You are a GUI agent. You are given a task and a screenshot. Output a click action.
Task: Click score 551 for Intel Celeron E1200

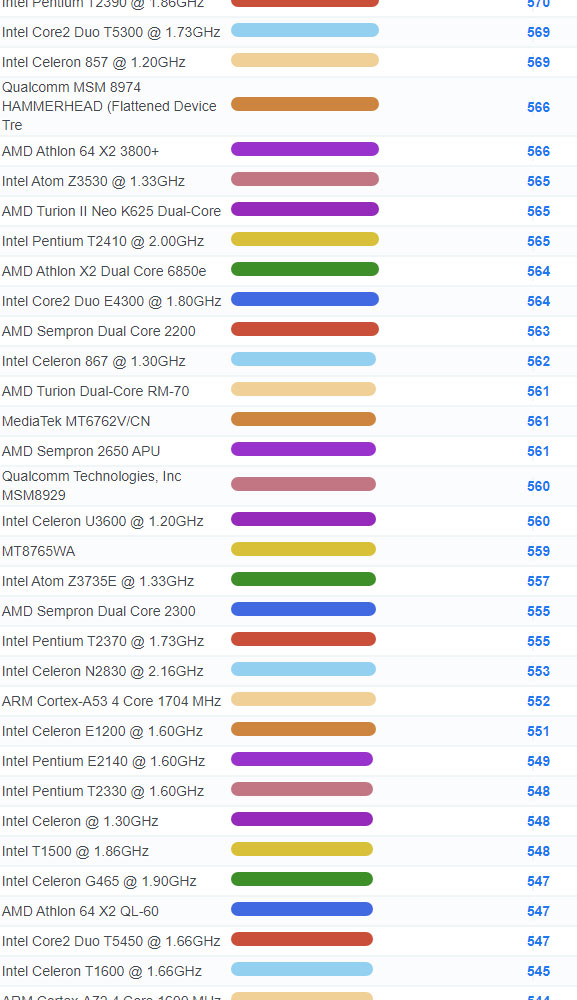tap(538, 731)
